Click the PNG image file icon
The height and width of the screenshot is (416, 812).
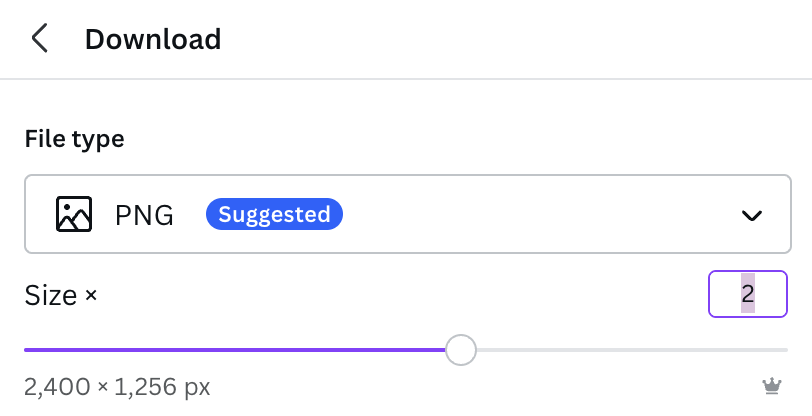(x=74, y=214)
